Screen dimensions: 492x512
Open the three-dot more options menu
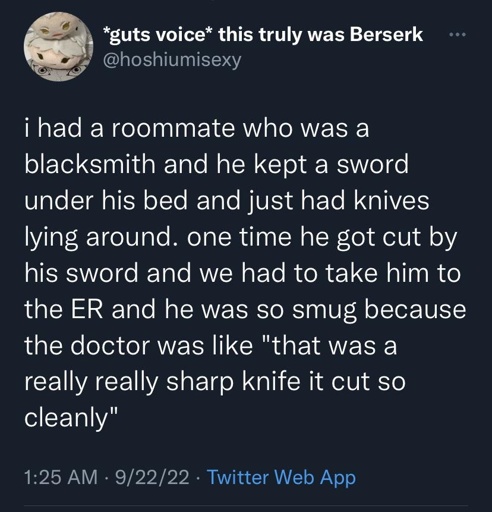(x=458, y=34)
